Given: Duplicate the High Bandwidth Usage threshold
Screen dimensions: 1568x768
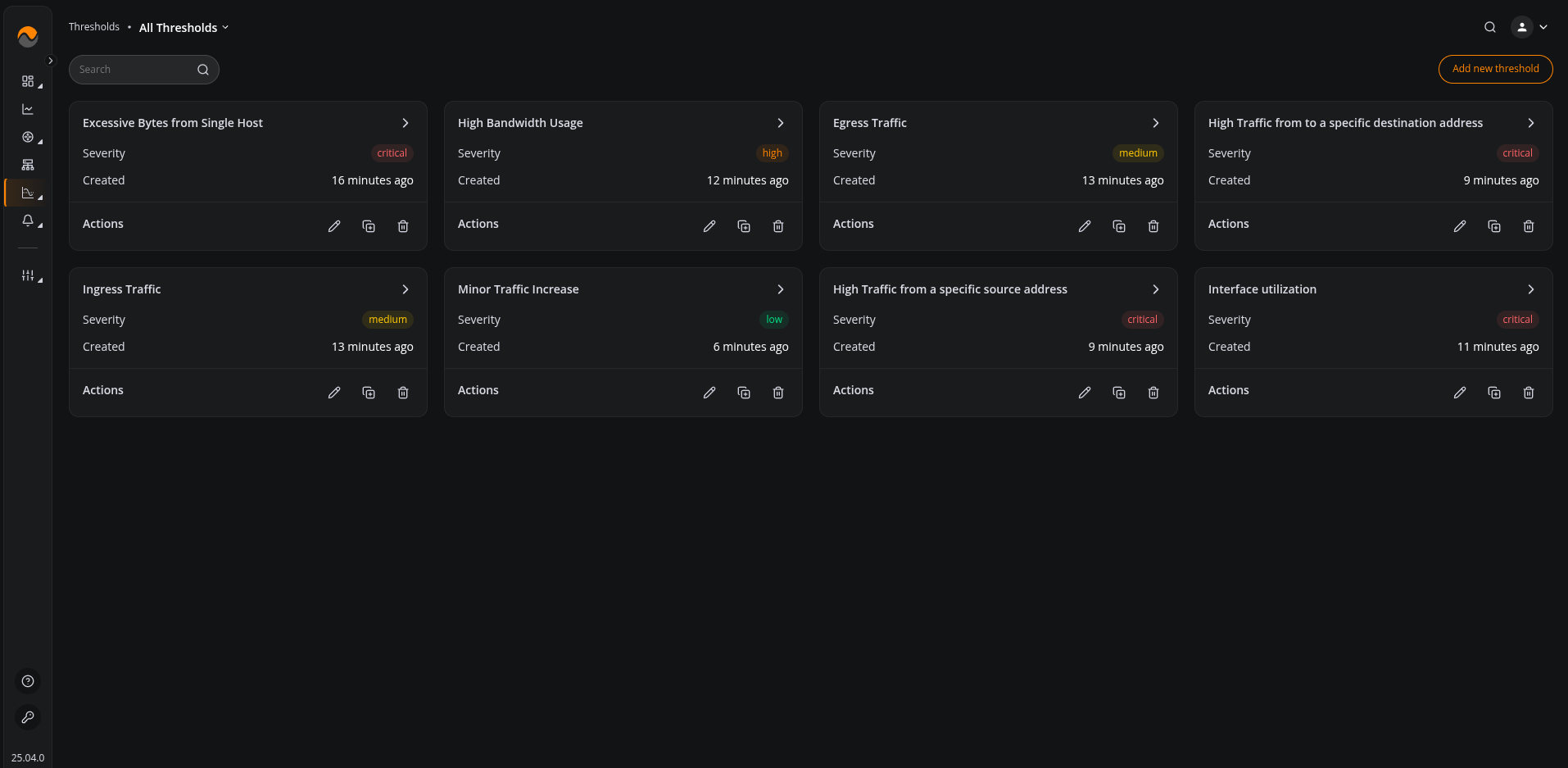Looking at the screenshot, I should pos(744,226).
